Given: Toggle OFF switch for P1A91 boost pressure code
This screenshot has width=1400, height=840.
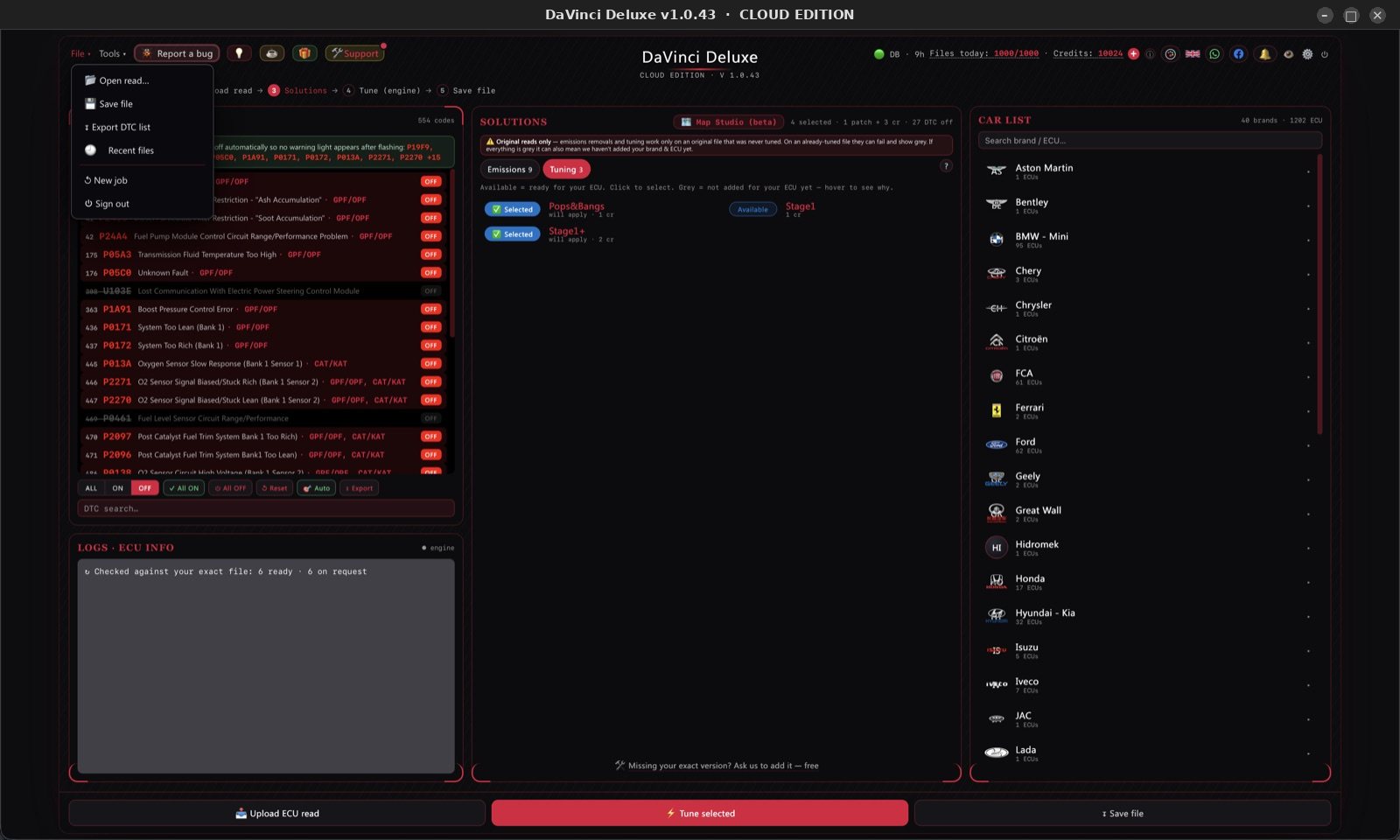Looking at the screenshot, I should tap(430, 309).
